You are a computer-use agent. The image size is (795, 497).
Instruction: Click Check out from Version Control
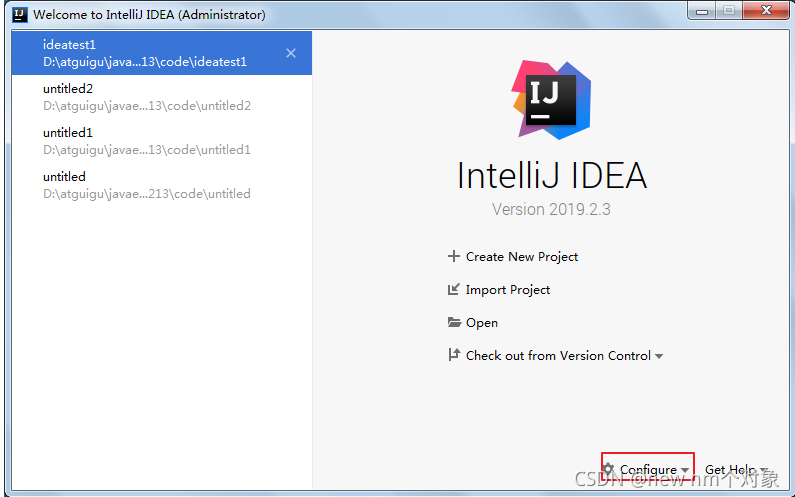[558, 356]
